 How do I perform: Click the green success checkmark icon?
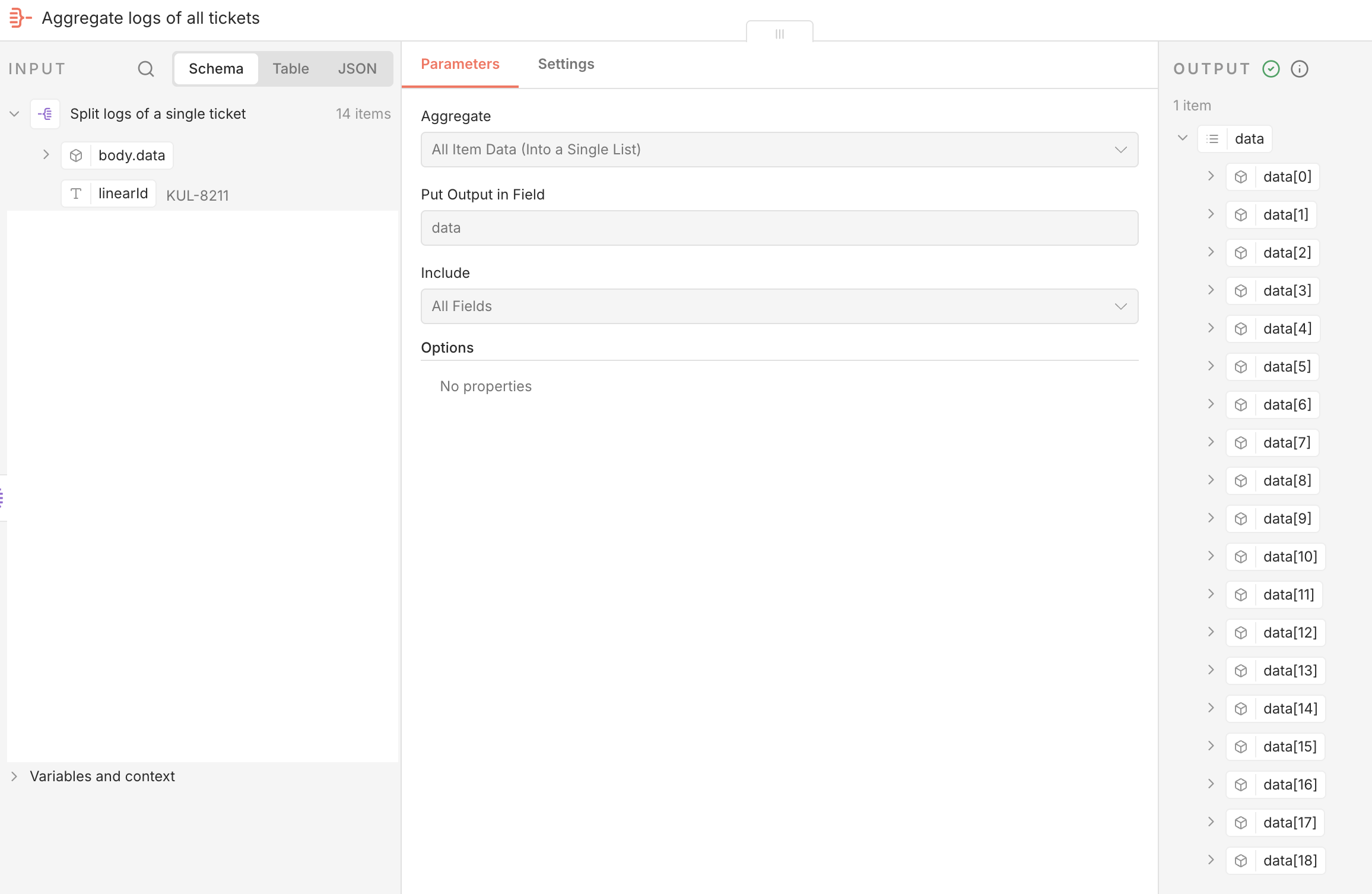pos(1271,69)
